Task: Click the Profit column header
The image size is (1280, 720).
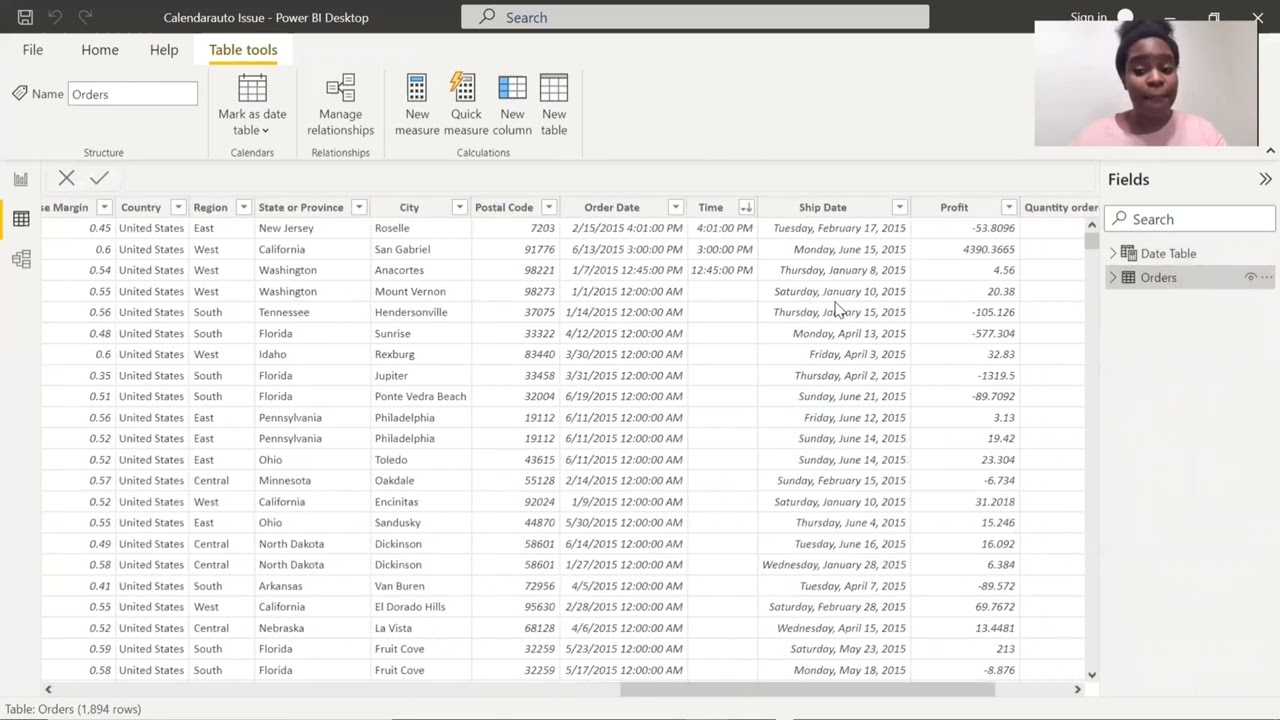Action: click(x=954, y=207)
